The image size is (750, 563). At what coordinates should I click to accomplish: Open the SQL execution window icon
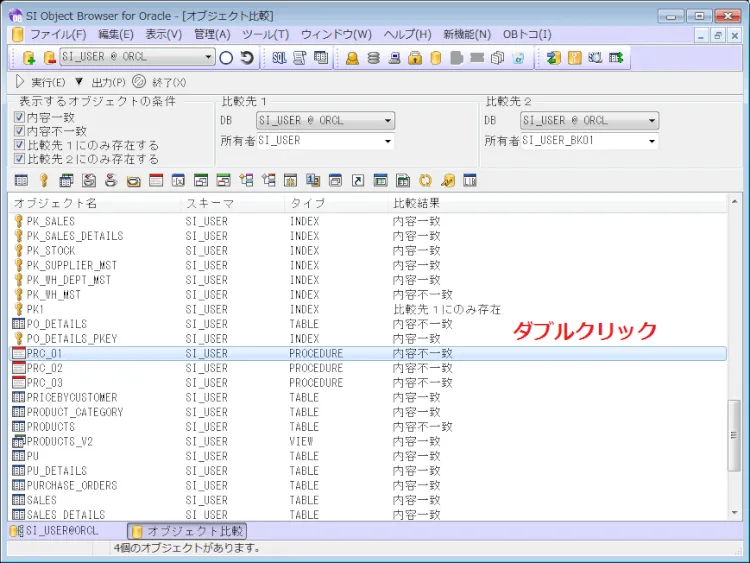tap(279, 58)
